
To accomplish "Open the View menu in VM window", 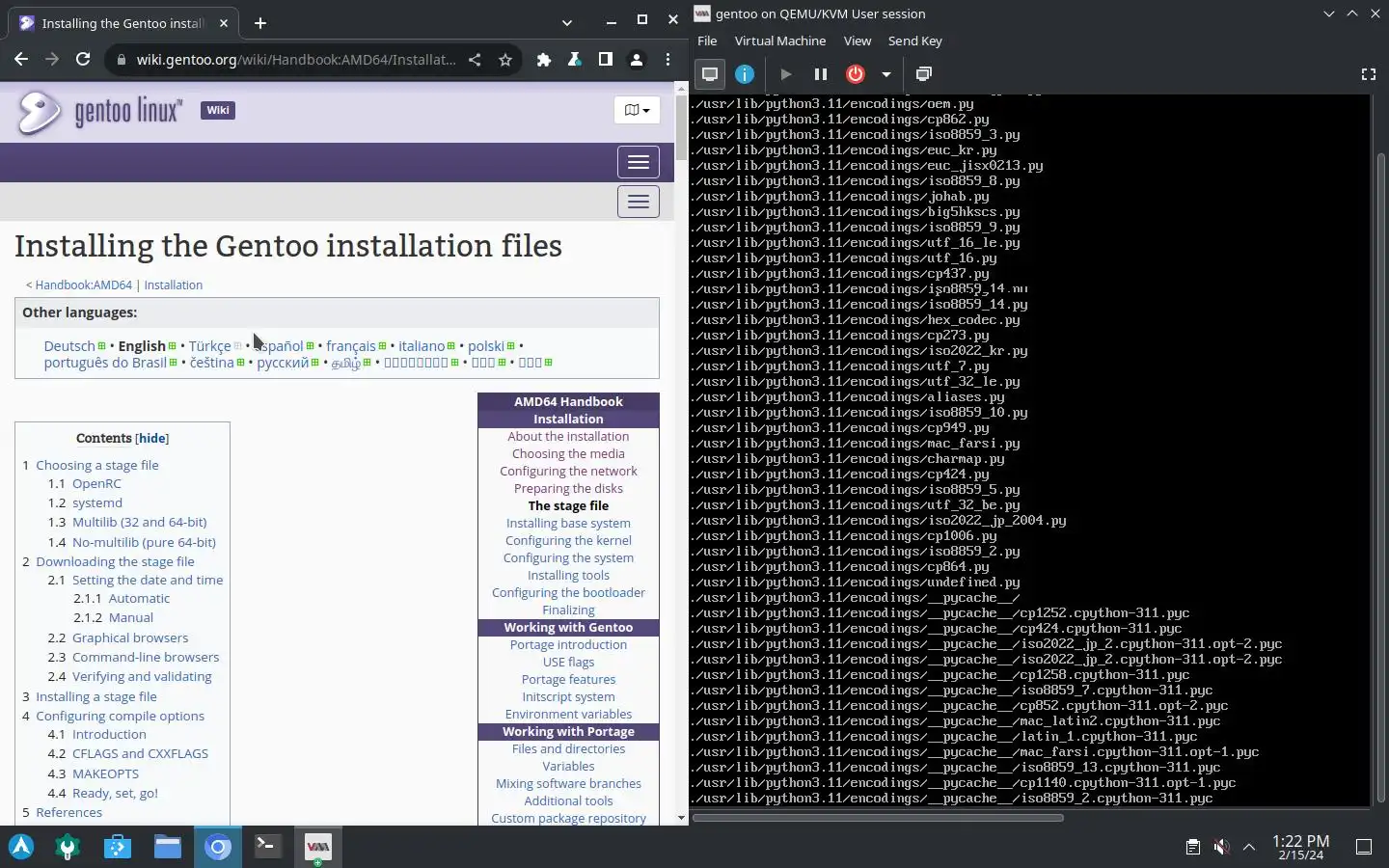I will 858,41.
